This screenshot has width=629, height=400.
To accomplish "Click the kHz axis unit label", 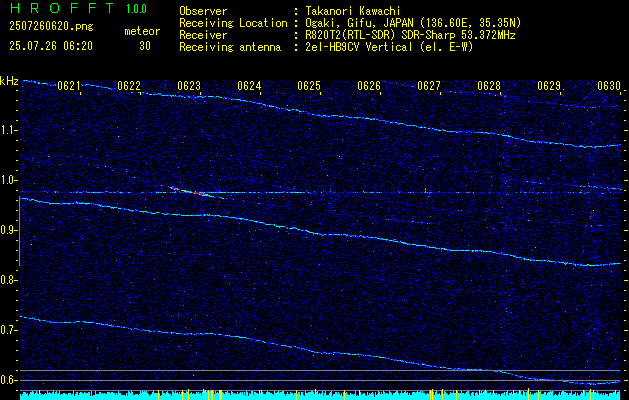I will (x=9, y=81).
